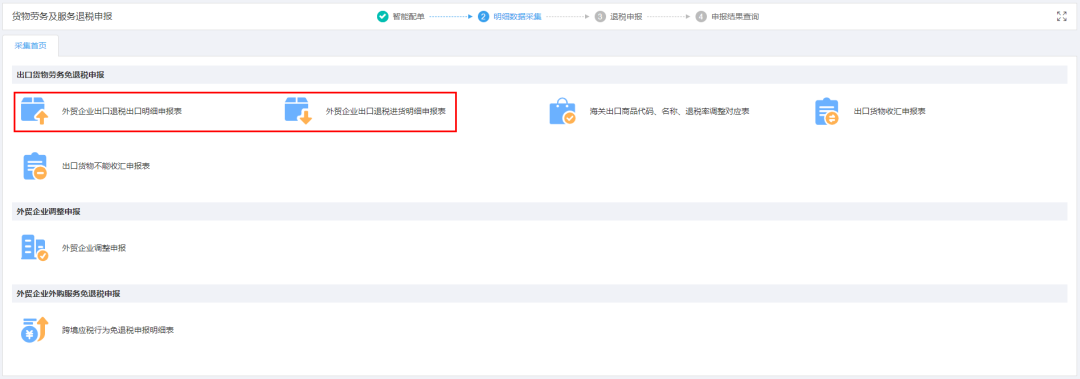The width and height of the screenshot is (1080, 379).
Task: Click the step 2 circle for 明细数据采集
Action: pyautogui.click(x=484, y=17)
